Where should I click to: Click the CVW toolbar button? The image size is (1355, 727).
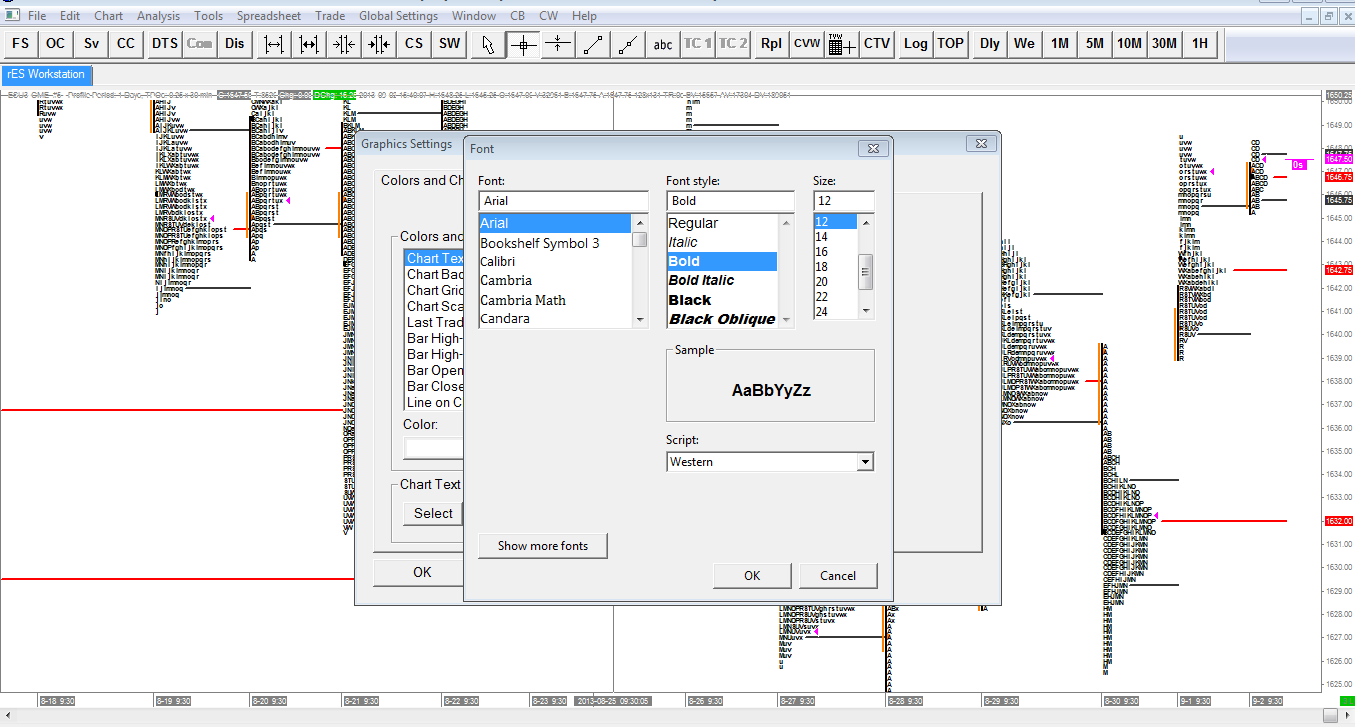[807, 43]
